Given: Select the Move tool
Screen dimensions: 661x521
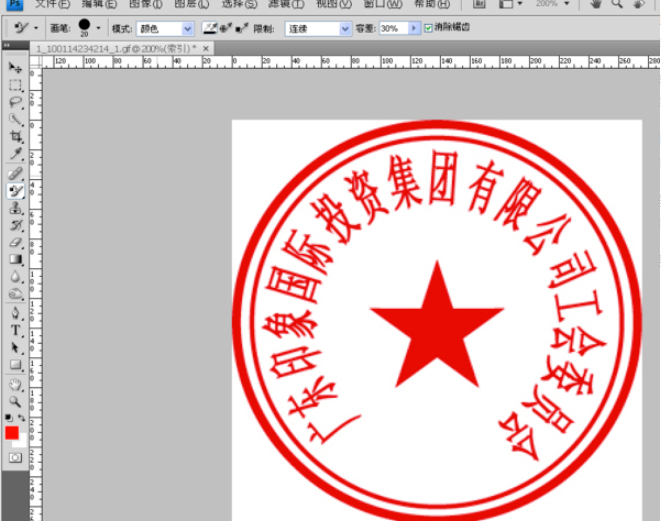Looking at the screenshot, I should [15, 67].
